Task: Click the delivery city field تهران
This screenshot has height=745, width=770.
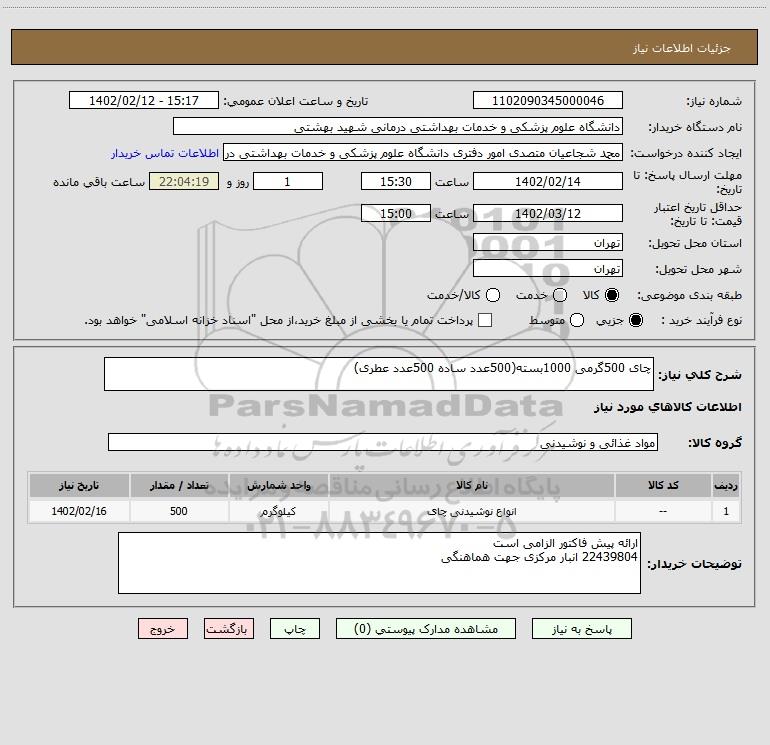Action: (x=548, y=268)
